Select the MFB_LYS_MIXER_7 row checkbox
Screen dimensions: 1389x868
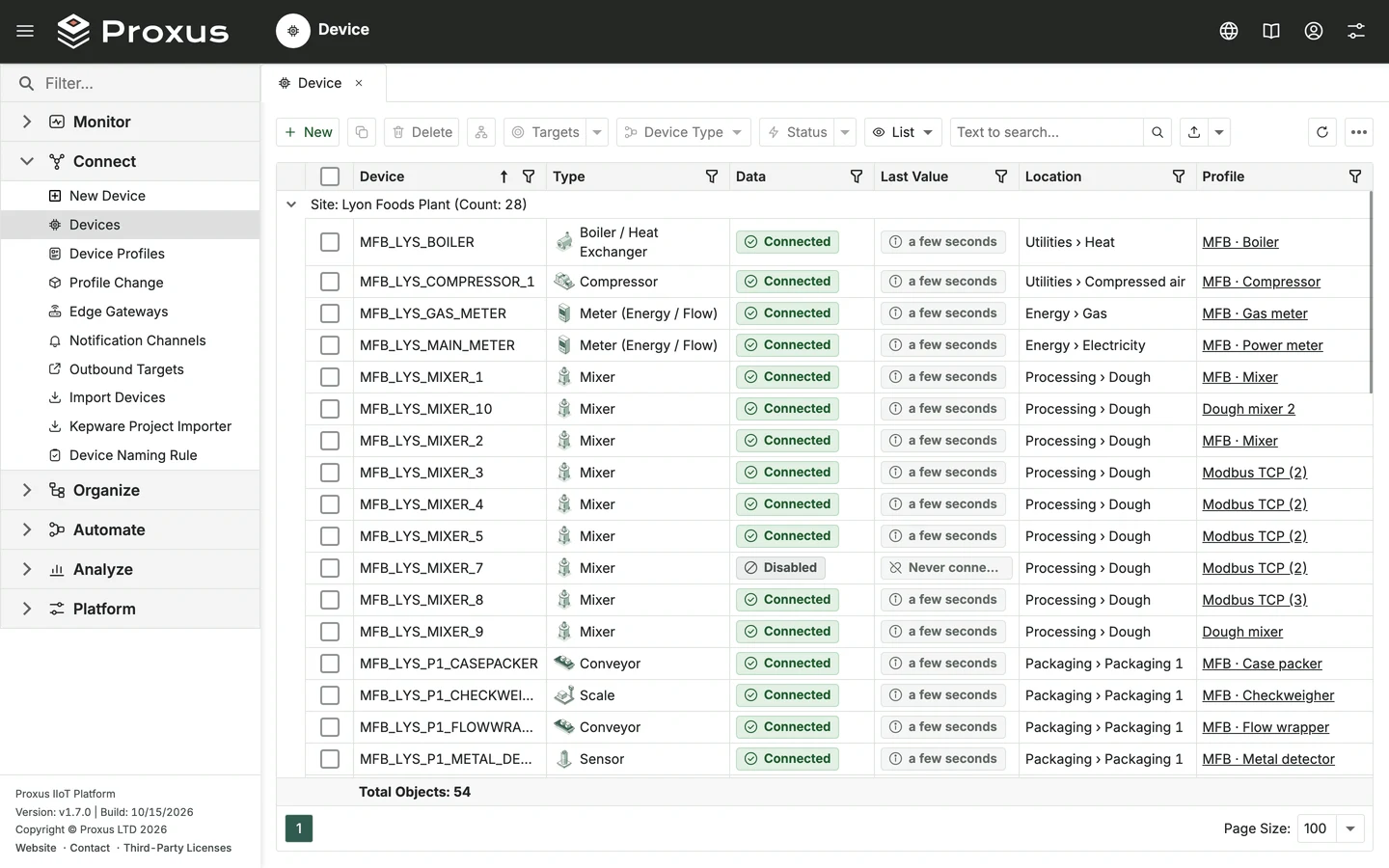point(330,568)
